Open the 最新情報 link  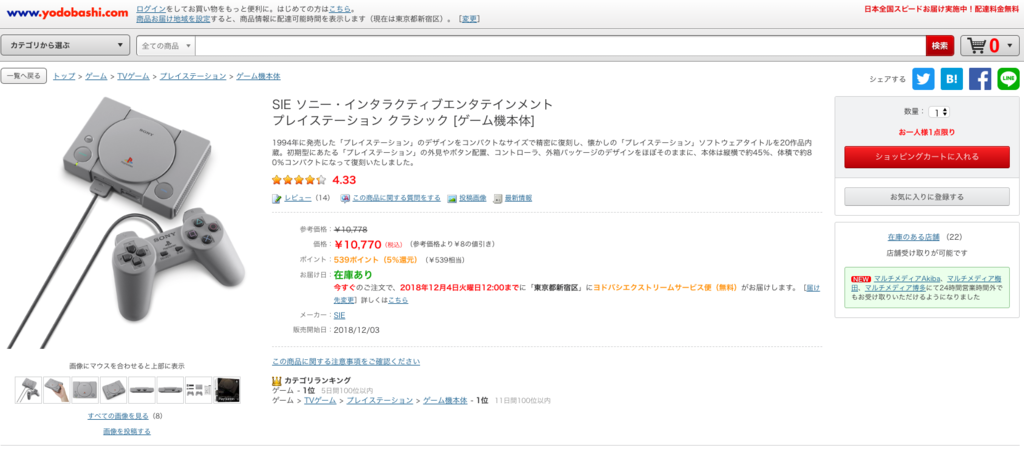(x=518, y=198)
